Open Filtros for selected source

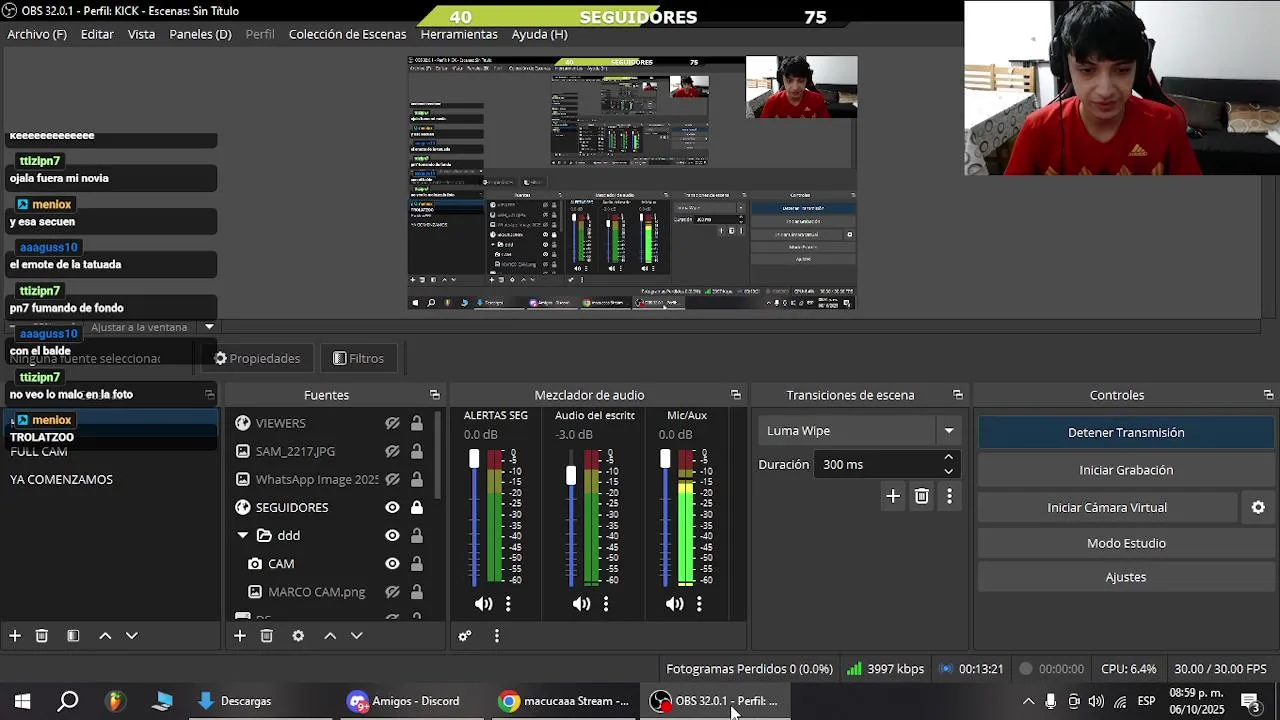click(x=358, y=358)
